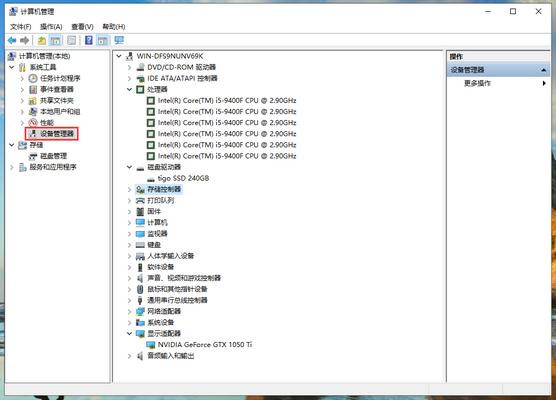Click the blue Help question mark icon
Image resolution: width=556 pixels, height=400 pixels.
click(89, 40)
